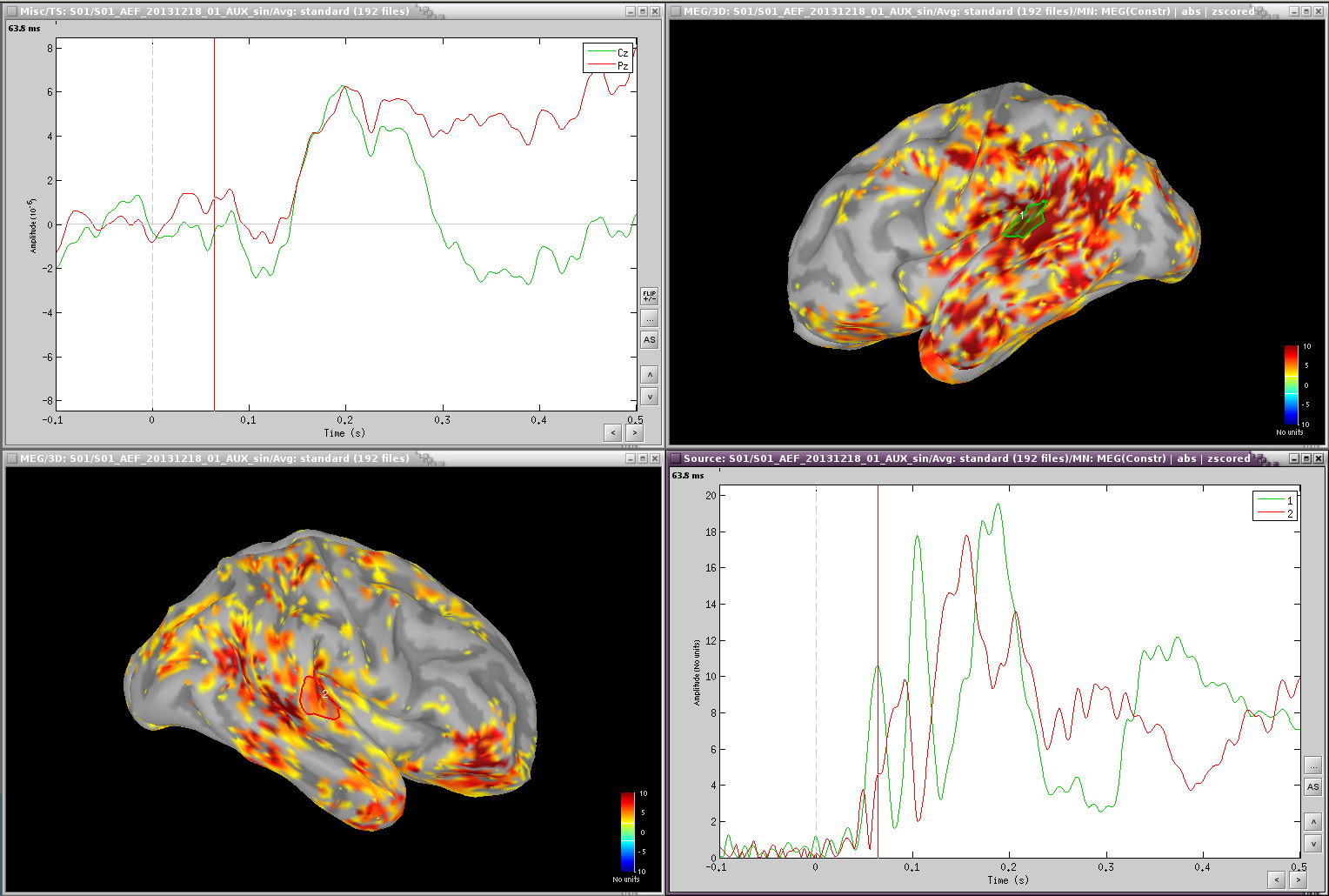Open window menu icon of Misc/TS figure
Image resolution: width=1329 pixels, height=896 pixels.
[x=11, y=11]
